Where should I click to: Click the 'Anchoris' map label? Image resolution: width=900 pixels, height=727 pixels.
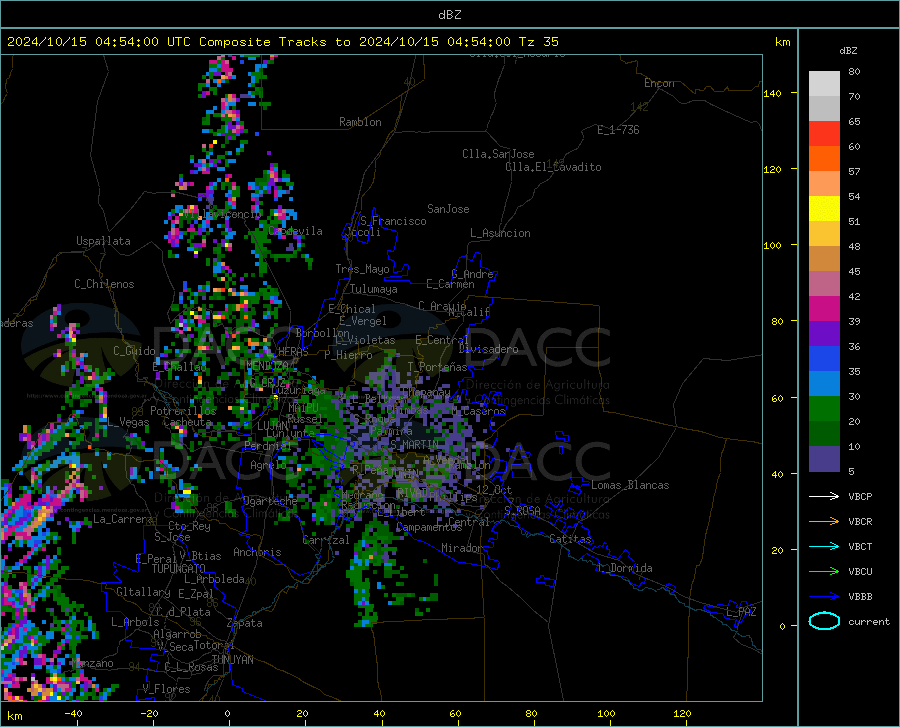(x=257, y=552)
